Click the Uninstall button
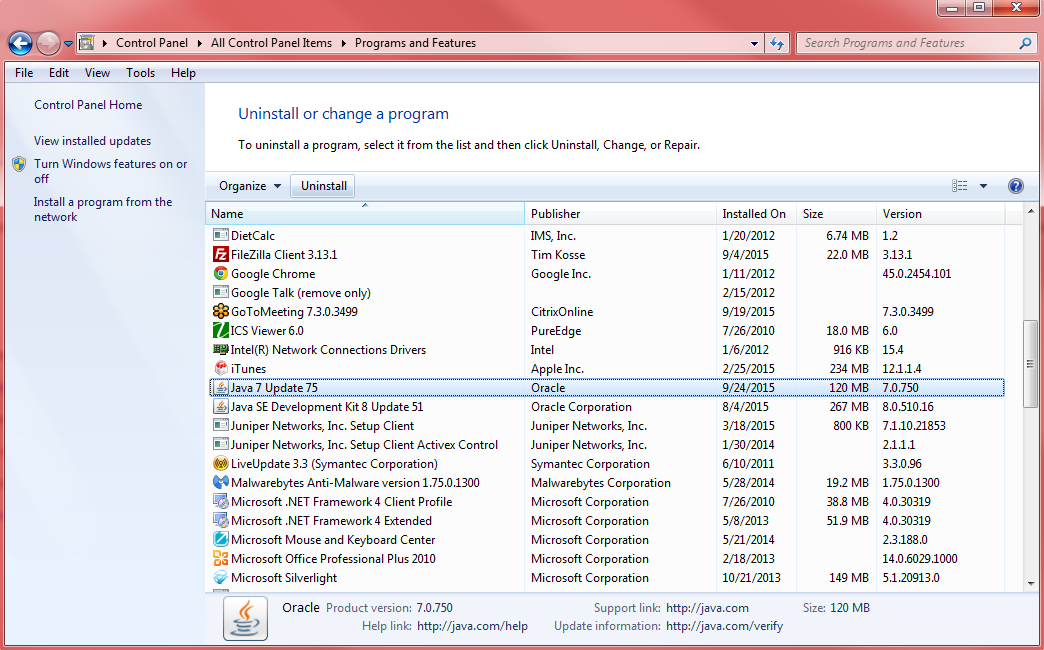The width and height of the screenshot is (1044, 650). coord(324,186)
